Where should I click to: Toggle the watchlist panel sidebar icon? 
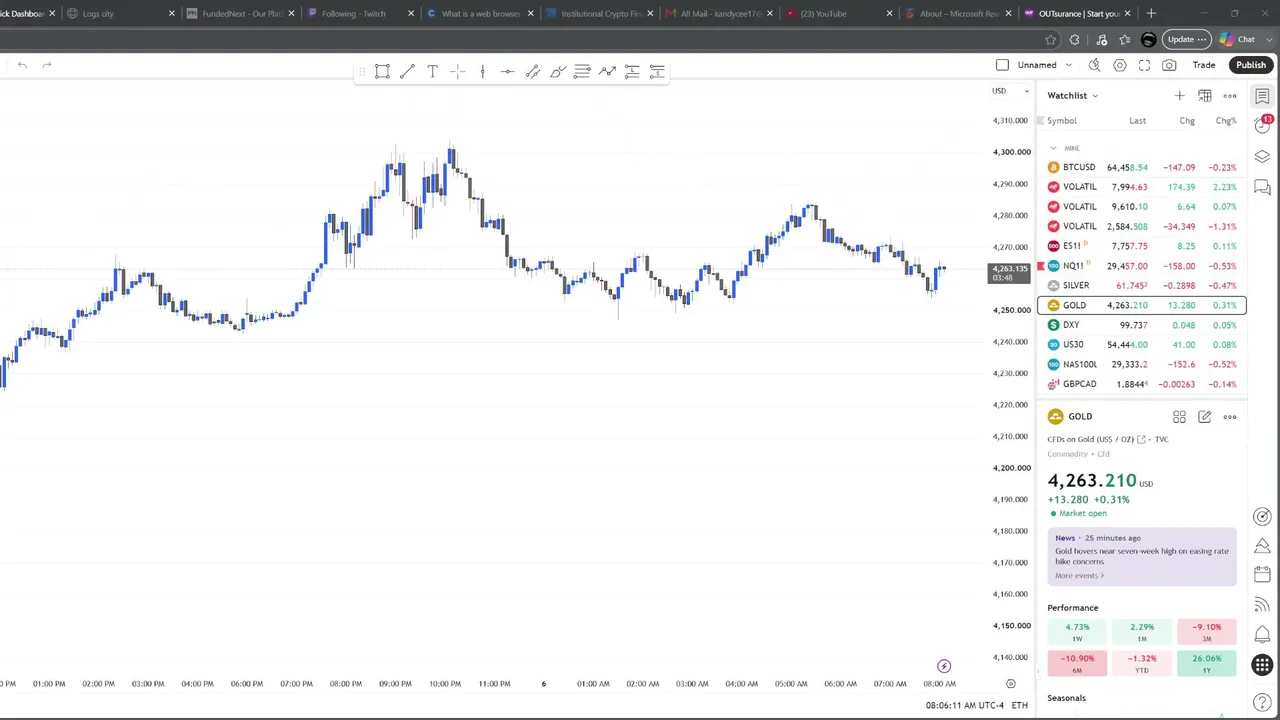[x=1262, y=96]
